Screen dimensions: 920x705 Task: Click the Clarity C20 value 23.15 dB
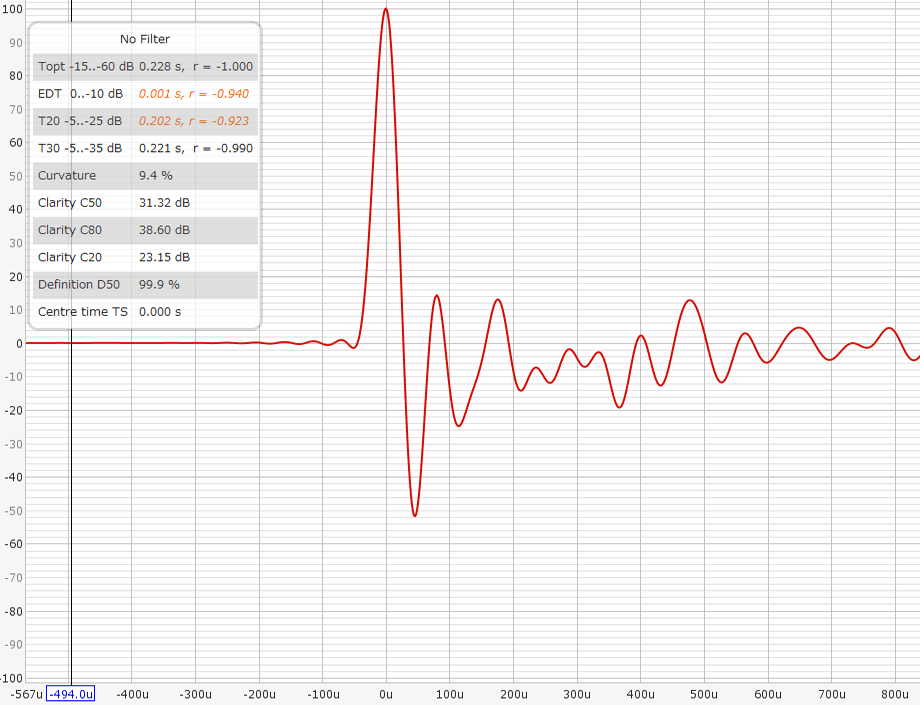coord(164,257)
